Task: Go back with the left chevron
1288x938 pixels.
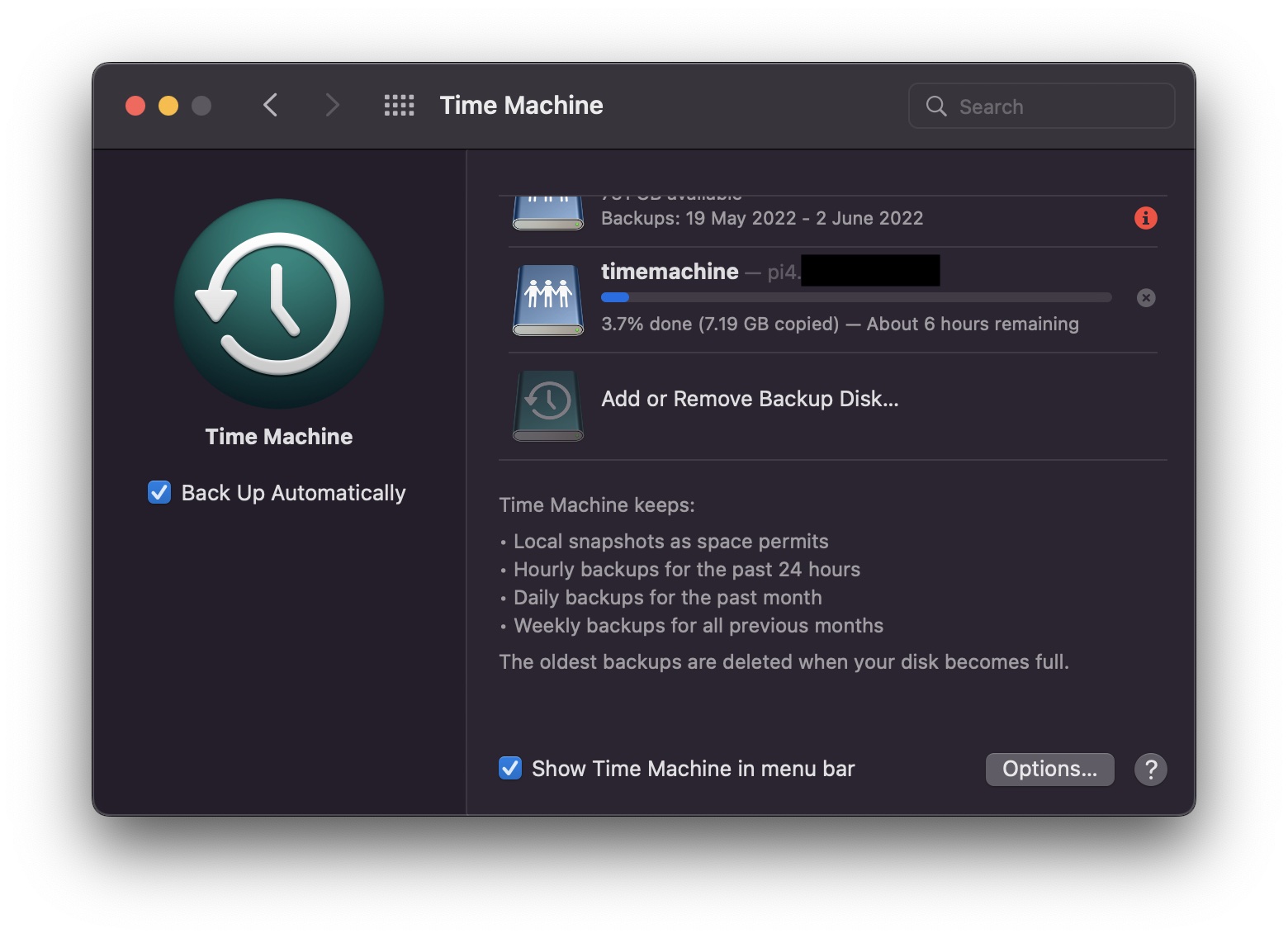Action: [x=270, y=105]
